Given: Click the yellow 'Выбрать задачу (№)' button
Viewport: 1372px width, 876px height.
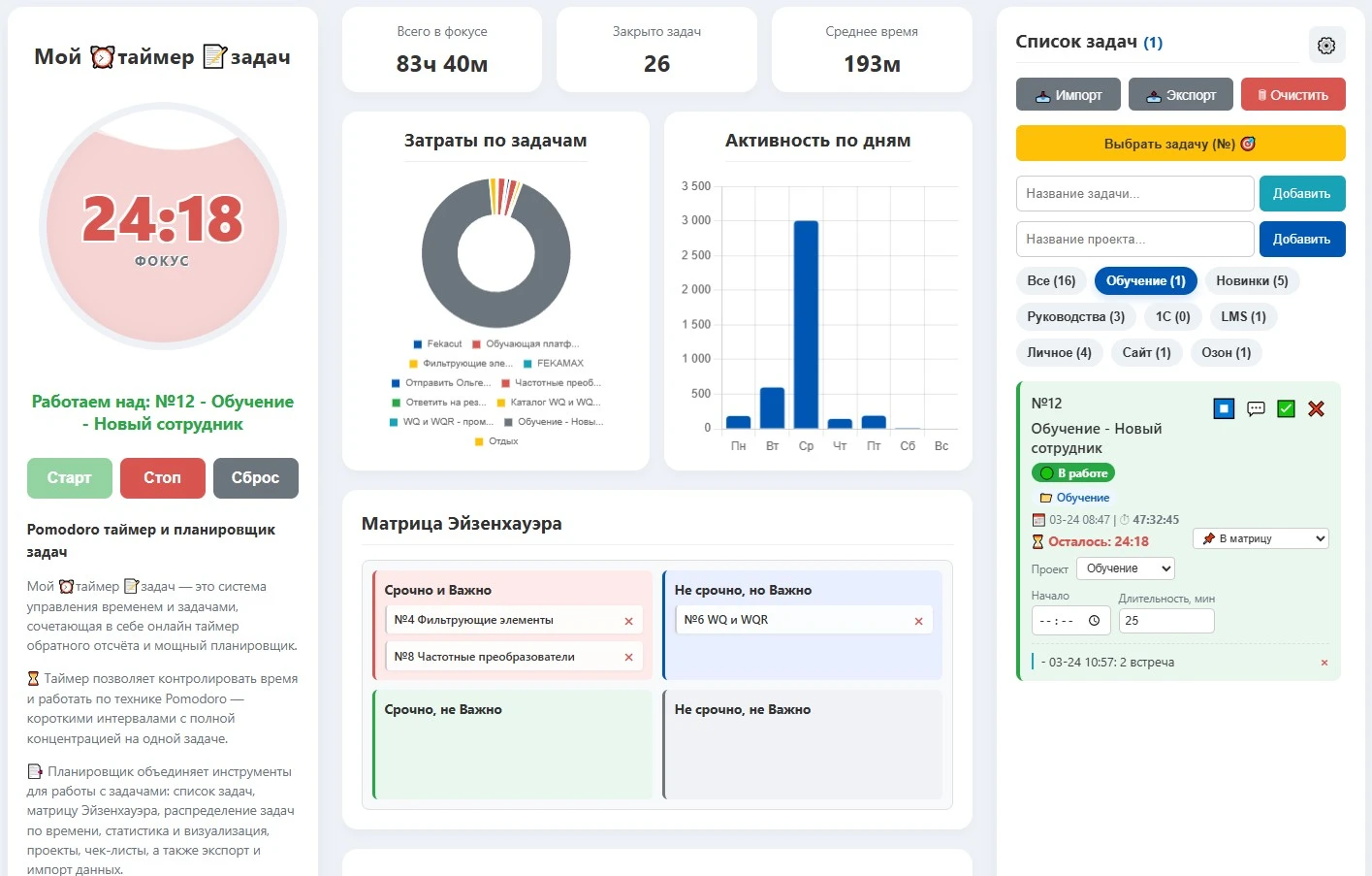Looking at the screenshot, I should pyautogui.click(x=1181, y=144).
